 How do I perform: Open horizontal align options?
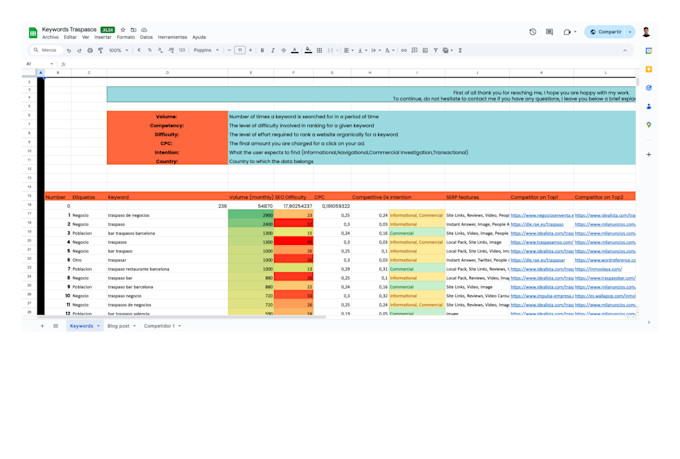(348, 50)
